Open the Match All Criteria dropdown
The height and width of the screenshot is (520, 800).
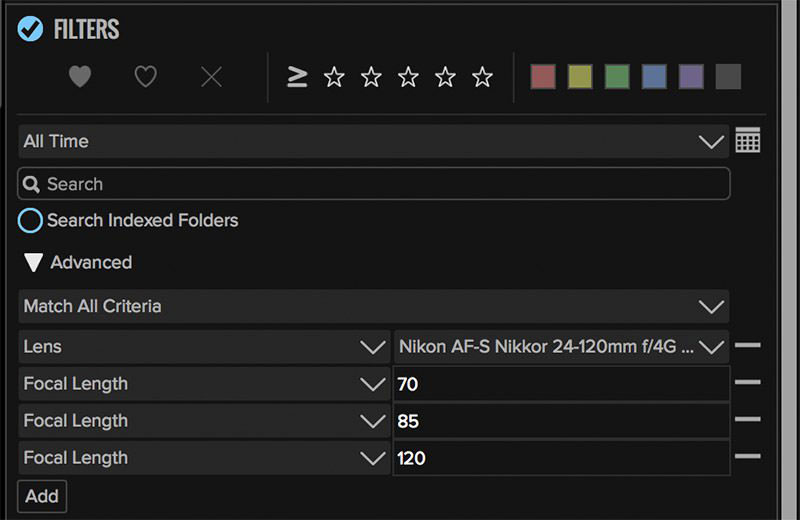[x=373, y=306]
